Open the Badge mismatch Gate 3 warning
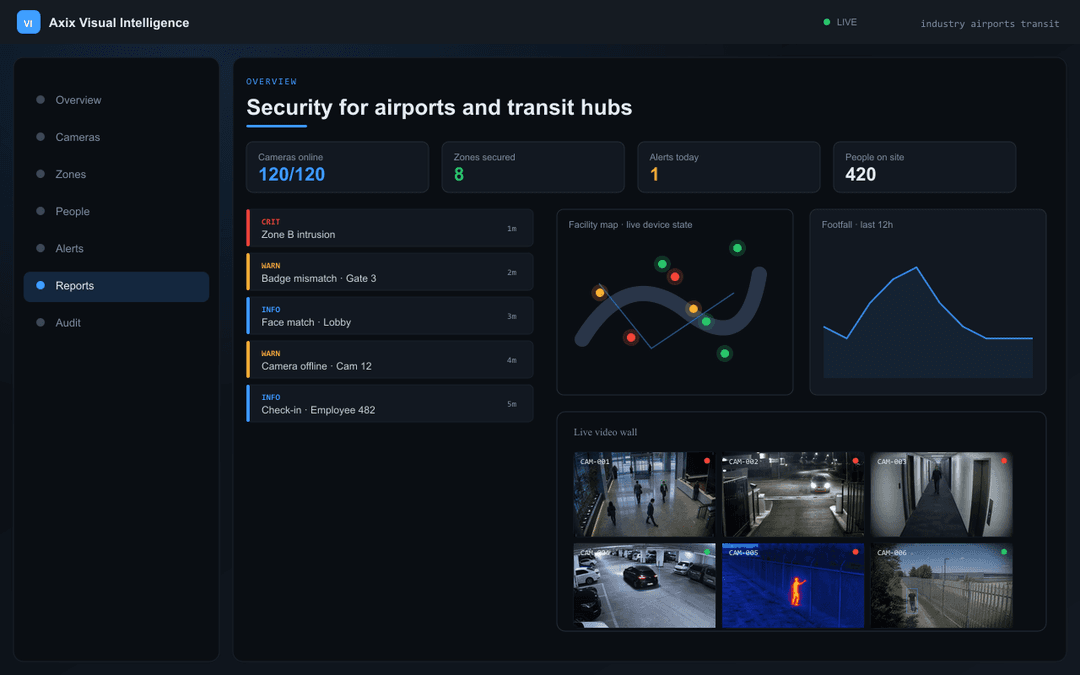 [390, 272]
